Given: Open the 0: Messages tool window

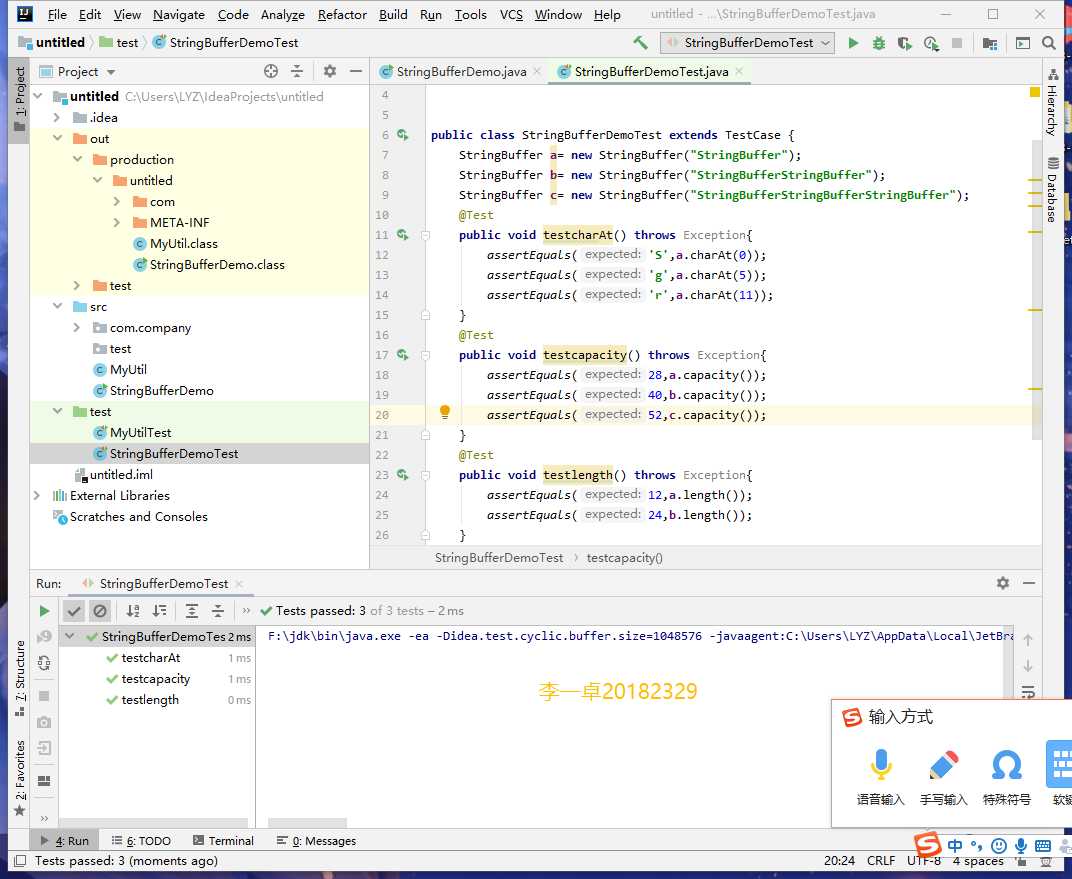Looking at the screenshot, I should (316, 841).
